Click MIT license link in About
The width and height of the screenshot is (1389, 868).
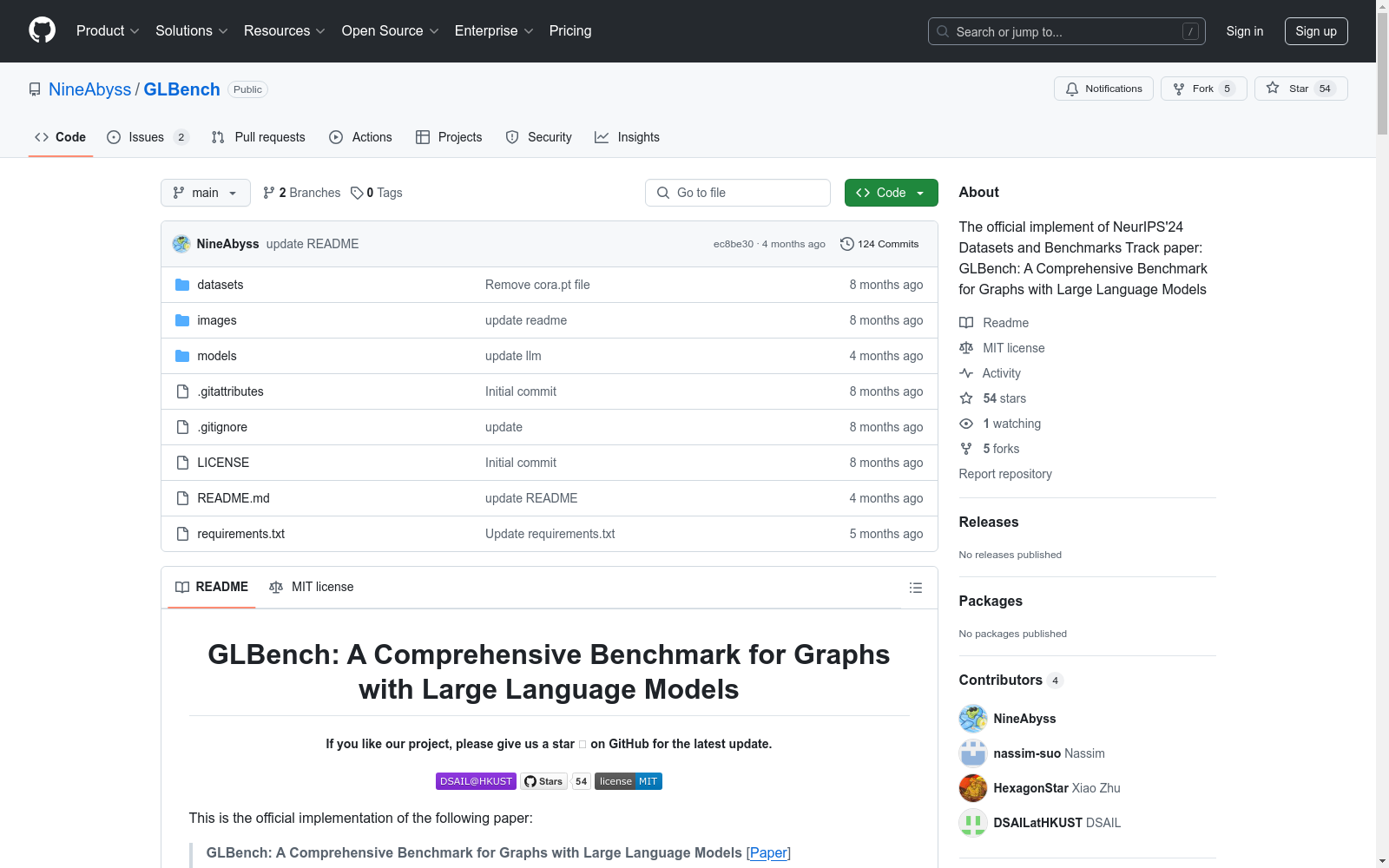[x=1002, y=348]
